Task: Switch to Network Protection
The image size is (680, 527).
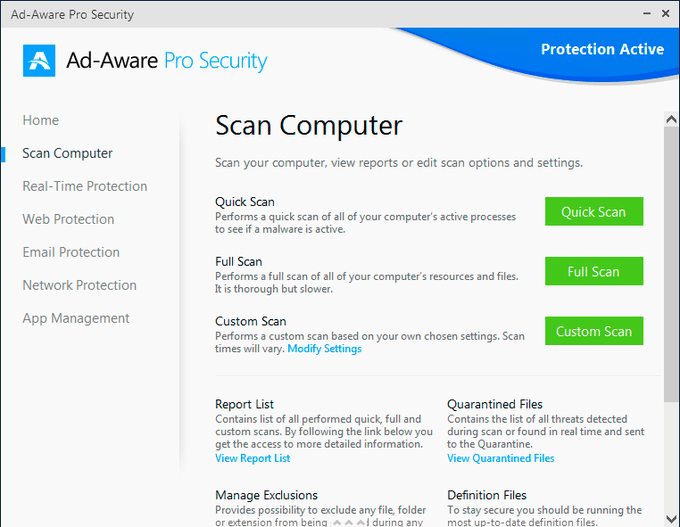Action: point(78,285)
